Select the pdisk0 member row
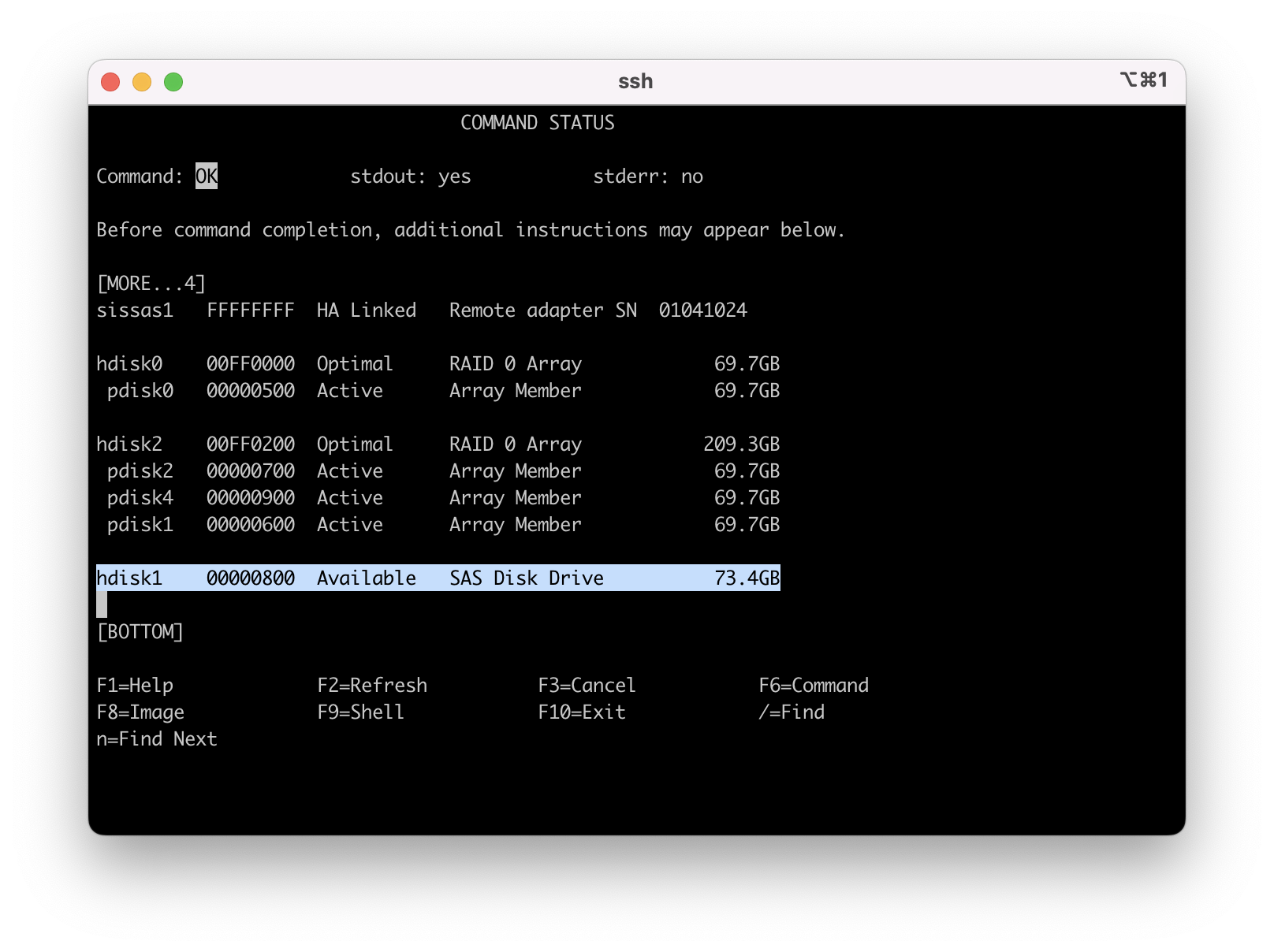This screenshot has height=952, width=1274. (x=444, y=391)
